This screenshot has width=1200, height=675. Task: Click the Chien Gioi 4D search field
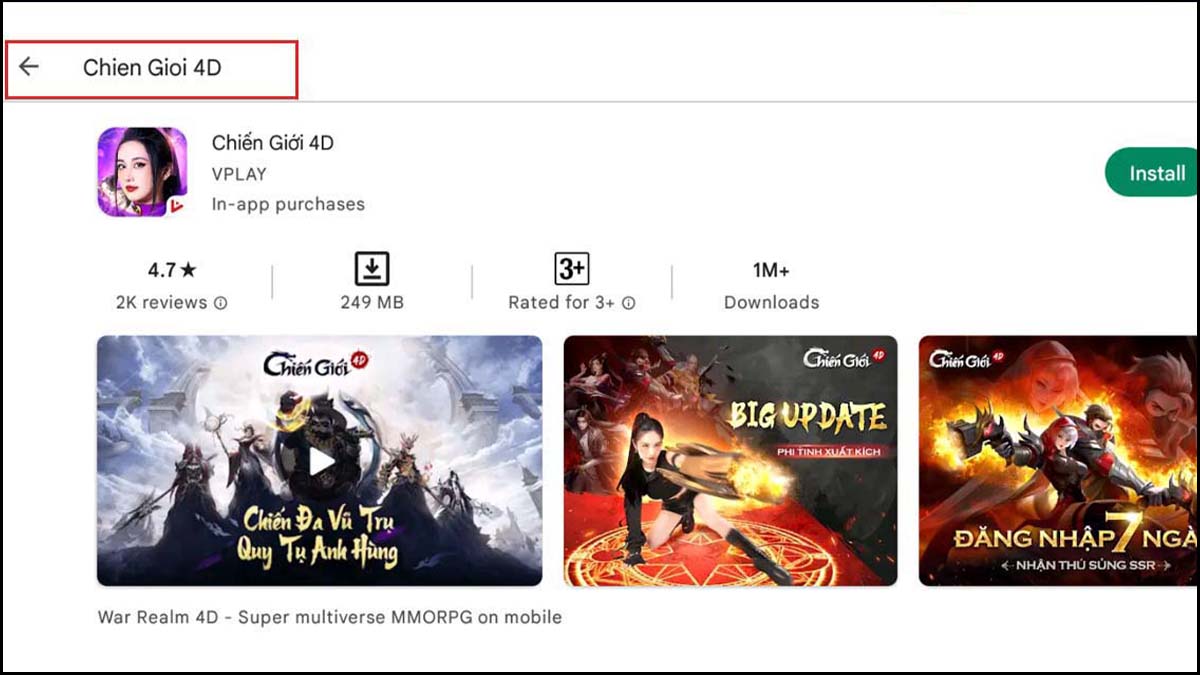click(x=152, y=68)
